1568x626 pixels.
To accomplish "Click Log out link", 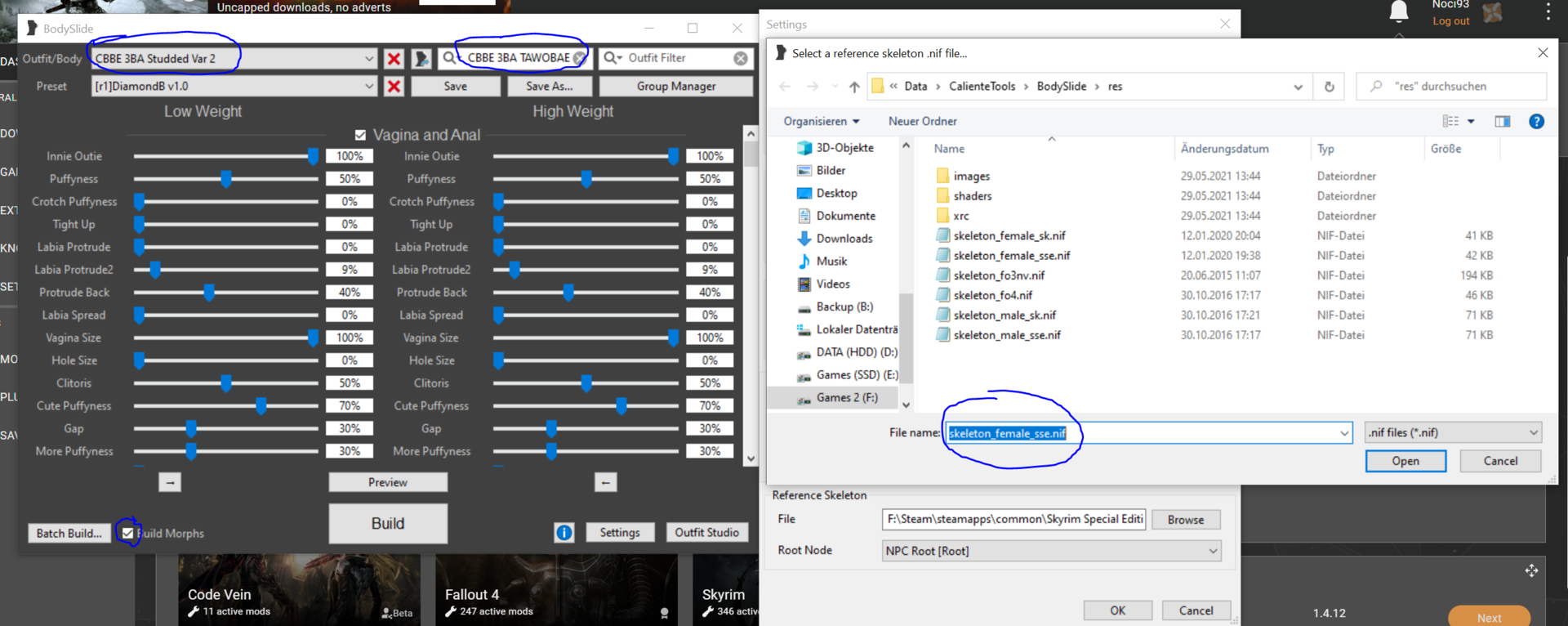I will (x=1450, y=21).
